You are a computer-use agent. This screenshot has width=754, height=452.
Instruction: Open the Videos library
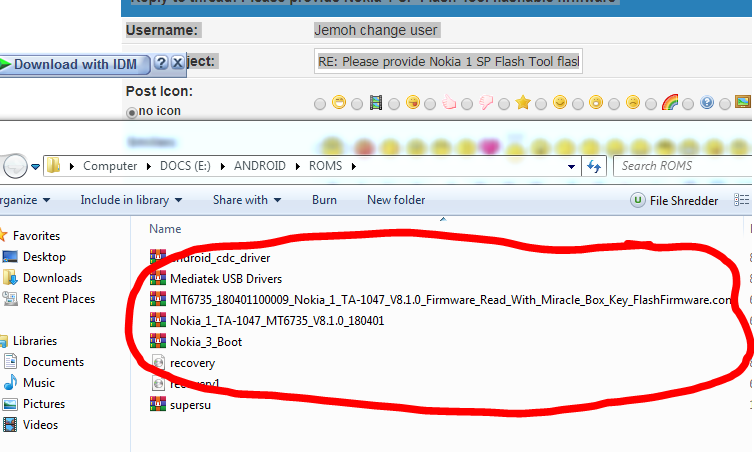click(x=40, y=425)
